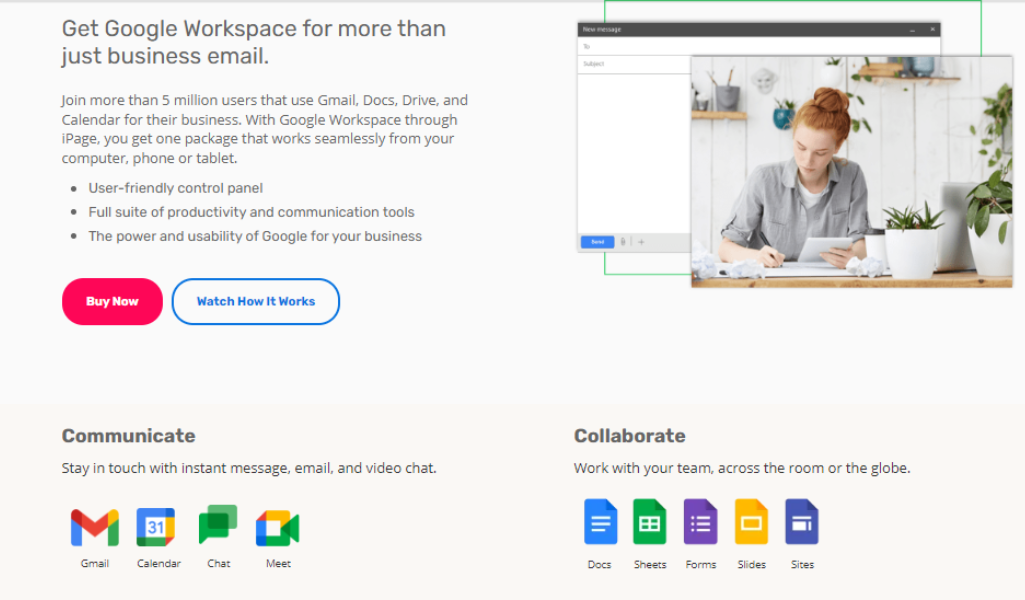Select the Google Sheets icon
The image size is (1025, 600).
tap(650, 522)
